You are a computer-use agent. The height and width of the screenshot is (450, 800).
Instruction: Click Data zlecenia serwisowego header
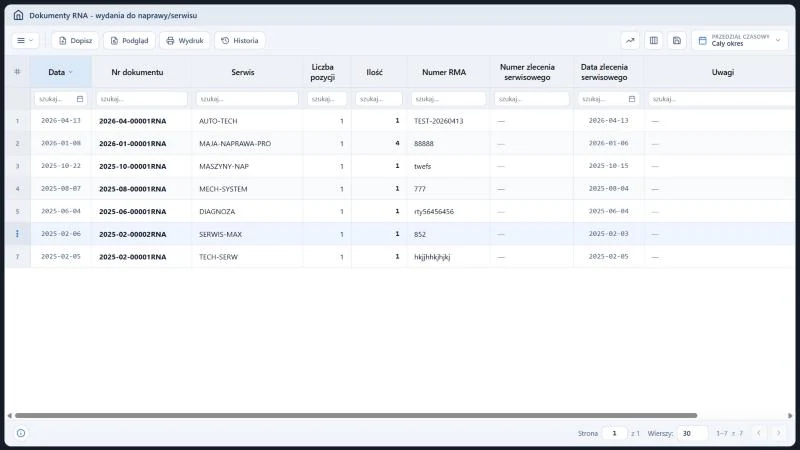[604, 72]
